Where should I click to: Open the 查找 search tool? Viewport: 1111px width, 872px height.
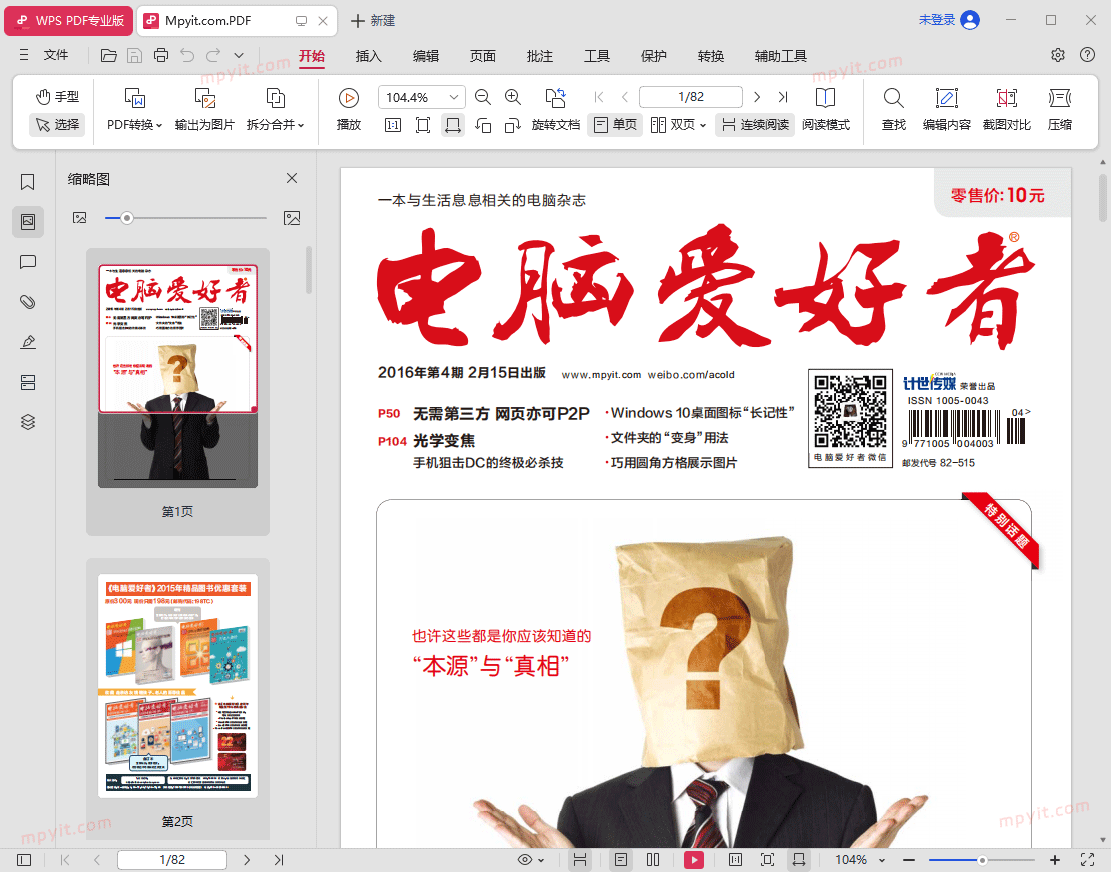click(893, 110)
